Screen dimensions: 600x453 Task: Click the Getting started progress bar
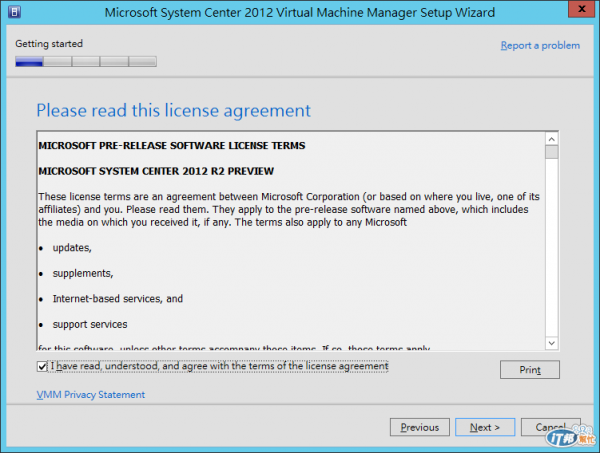[x=86, y=62]
